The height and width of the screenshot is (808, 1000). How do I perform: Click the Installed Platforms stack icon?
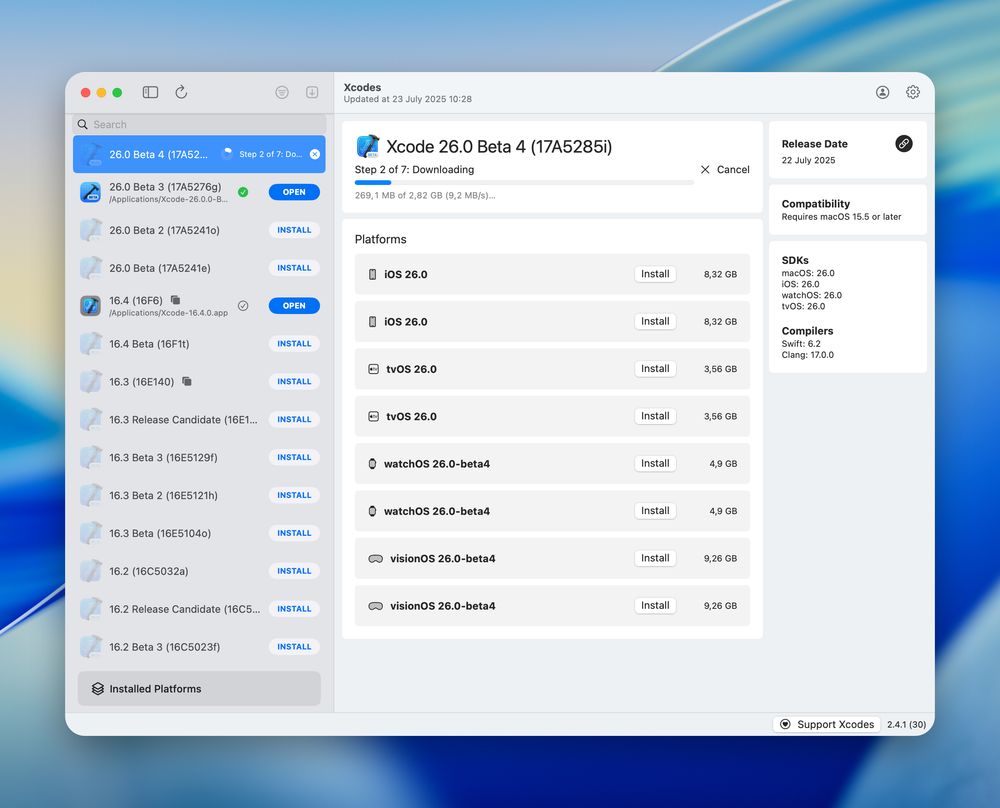[98, 689]
